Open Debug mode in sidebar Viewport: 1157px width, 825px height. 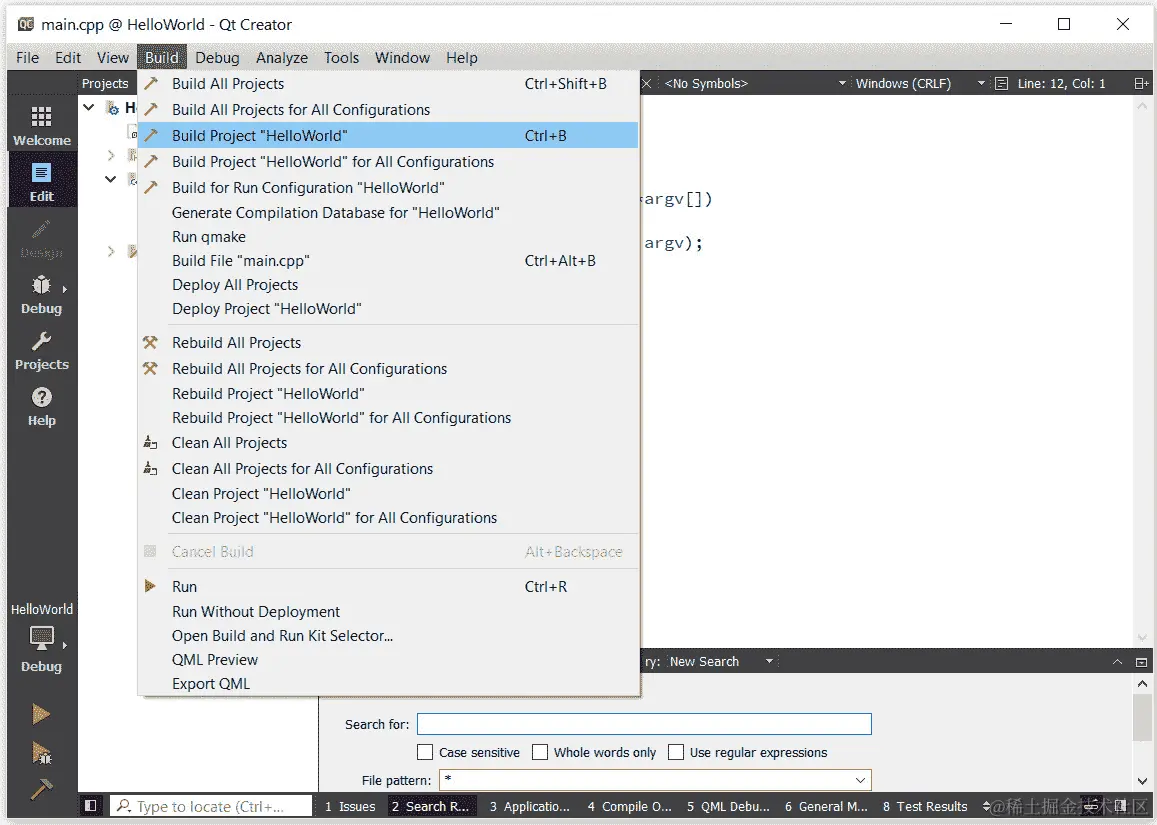(x=41, y=294)
